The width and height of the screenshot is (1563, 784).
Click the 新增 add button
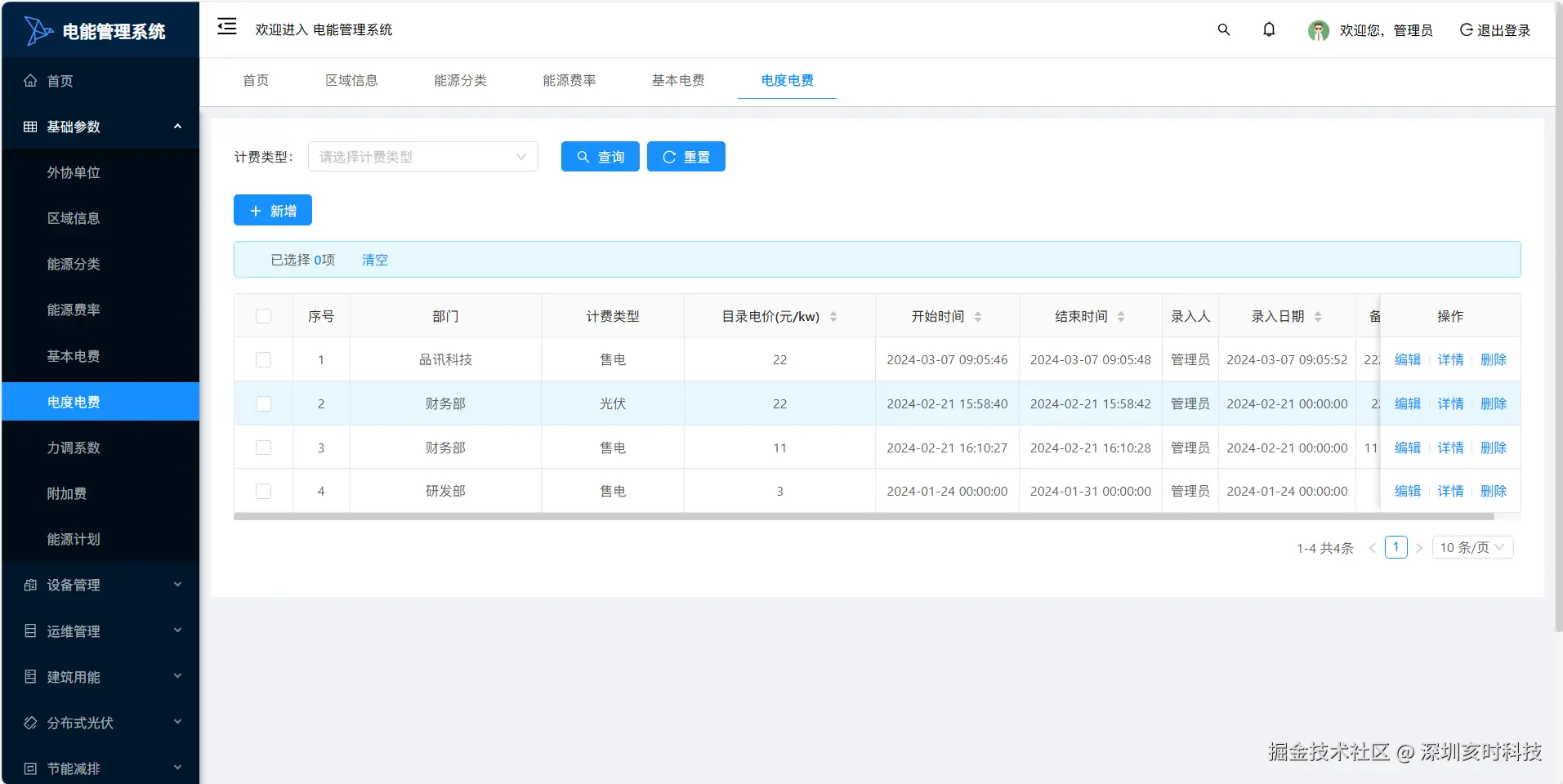[x=273, y=210]
